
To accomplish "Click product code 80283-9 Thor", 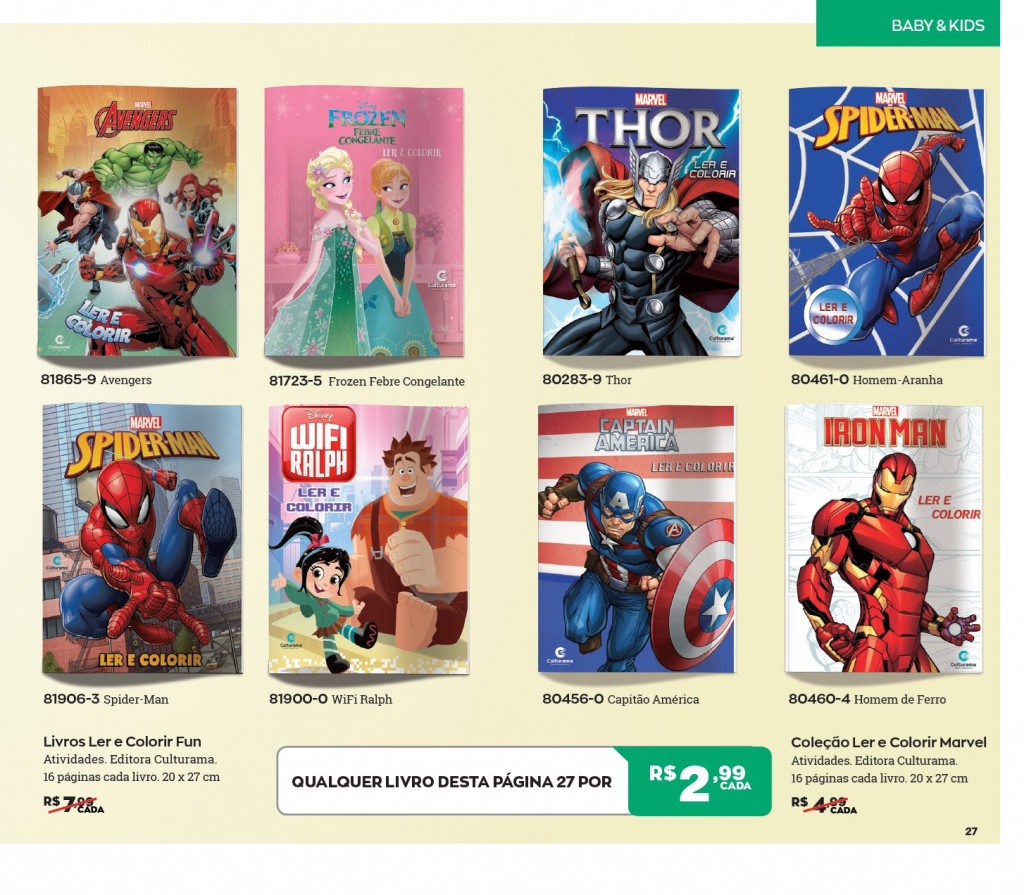I will pyautogui.click(x=587, y=380).
